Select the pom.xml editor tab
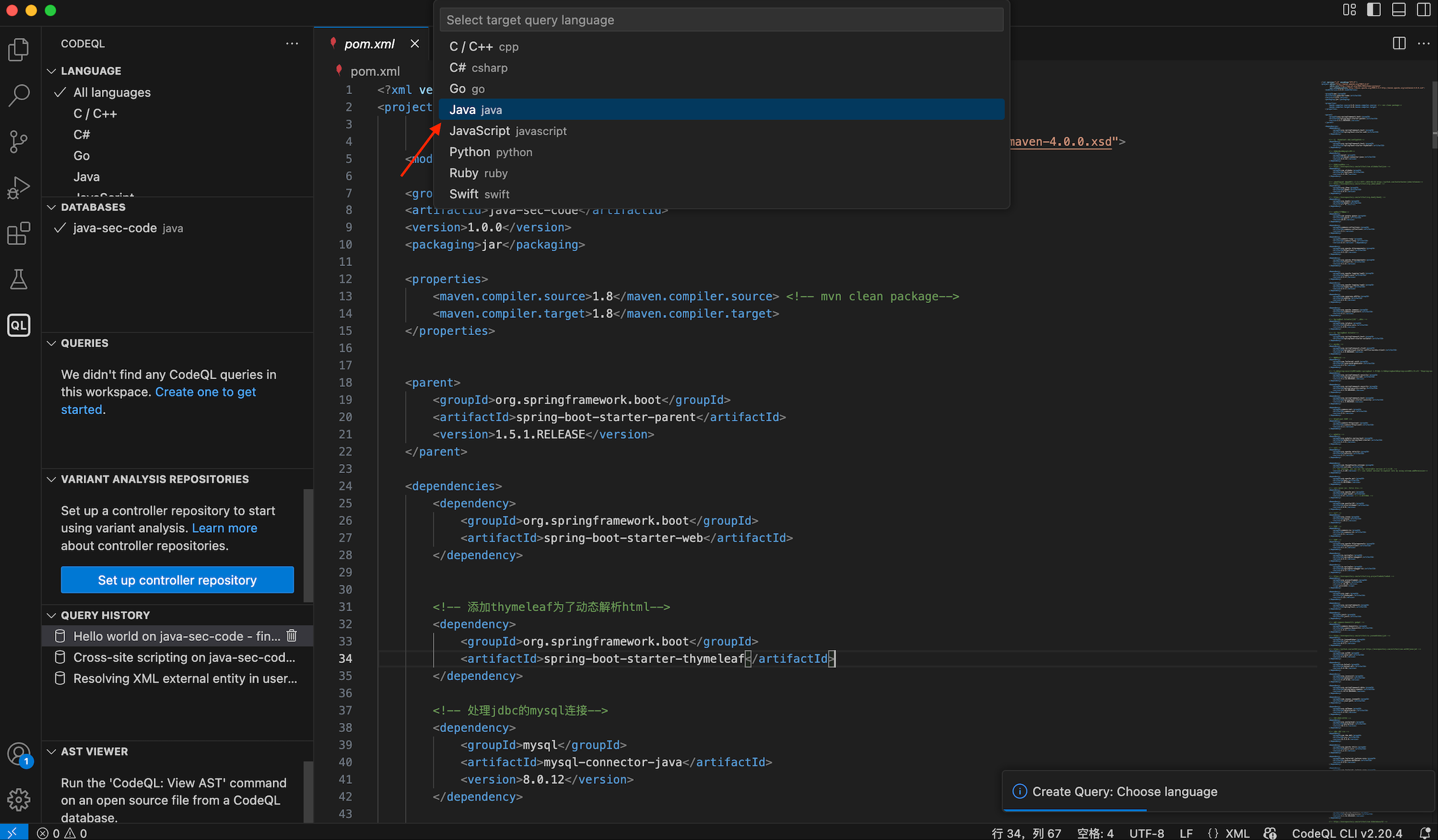 pyautogui.click(x=369, y=43)
